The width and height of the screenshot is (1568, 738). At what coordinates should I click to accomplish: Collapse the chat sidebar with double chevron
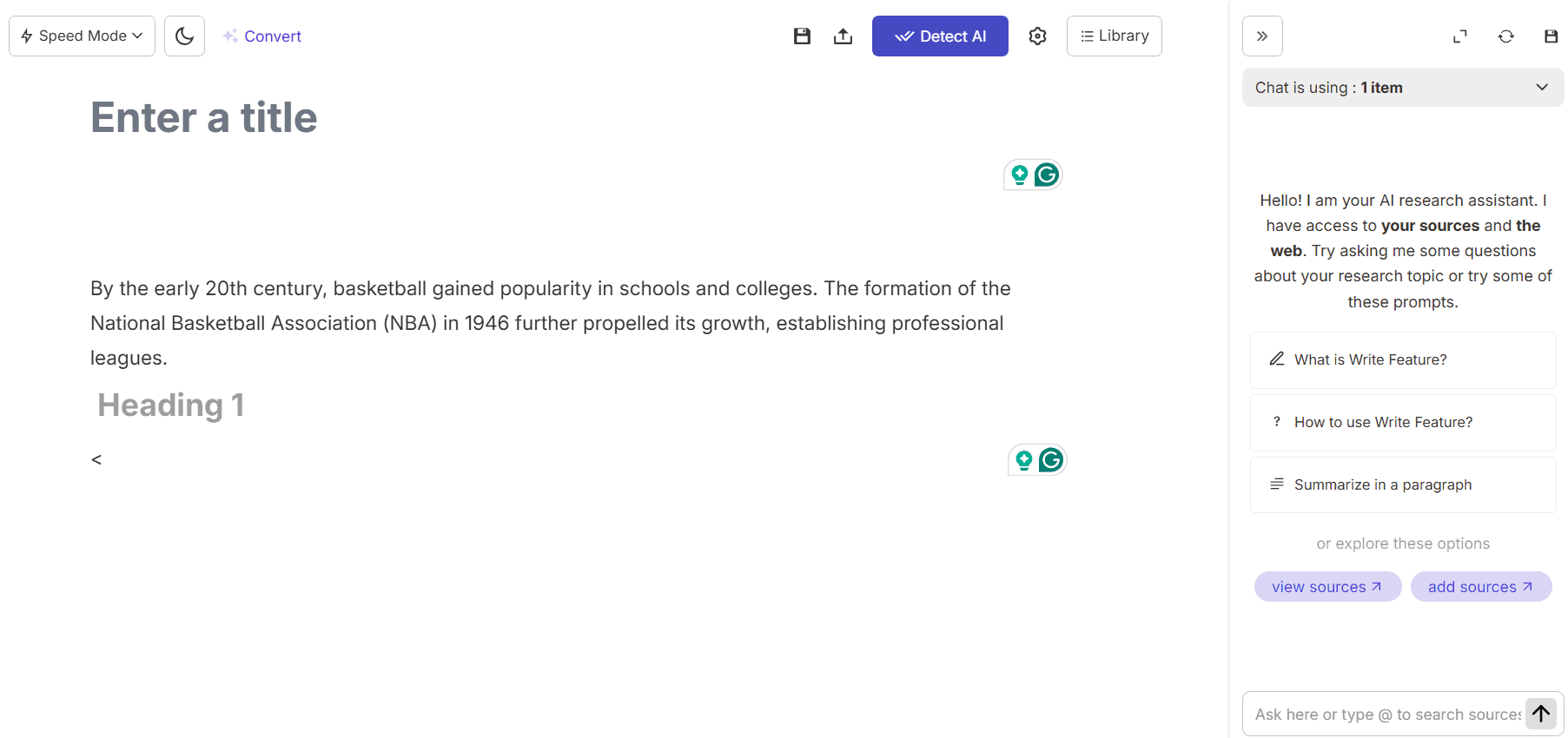pyautogui.click(x=1262, y=36)
